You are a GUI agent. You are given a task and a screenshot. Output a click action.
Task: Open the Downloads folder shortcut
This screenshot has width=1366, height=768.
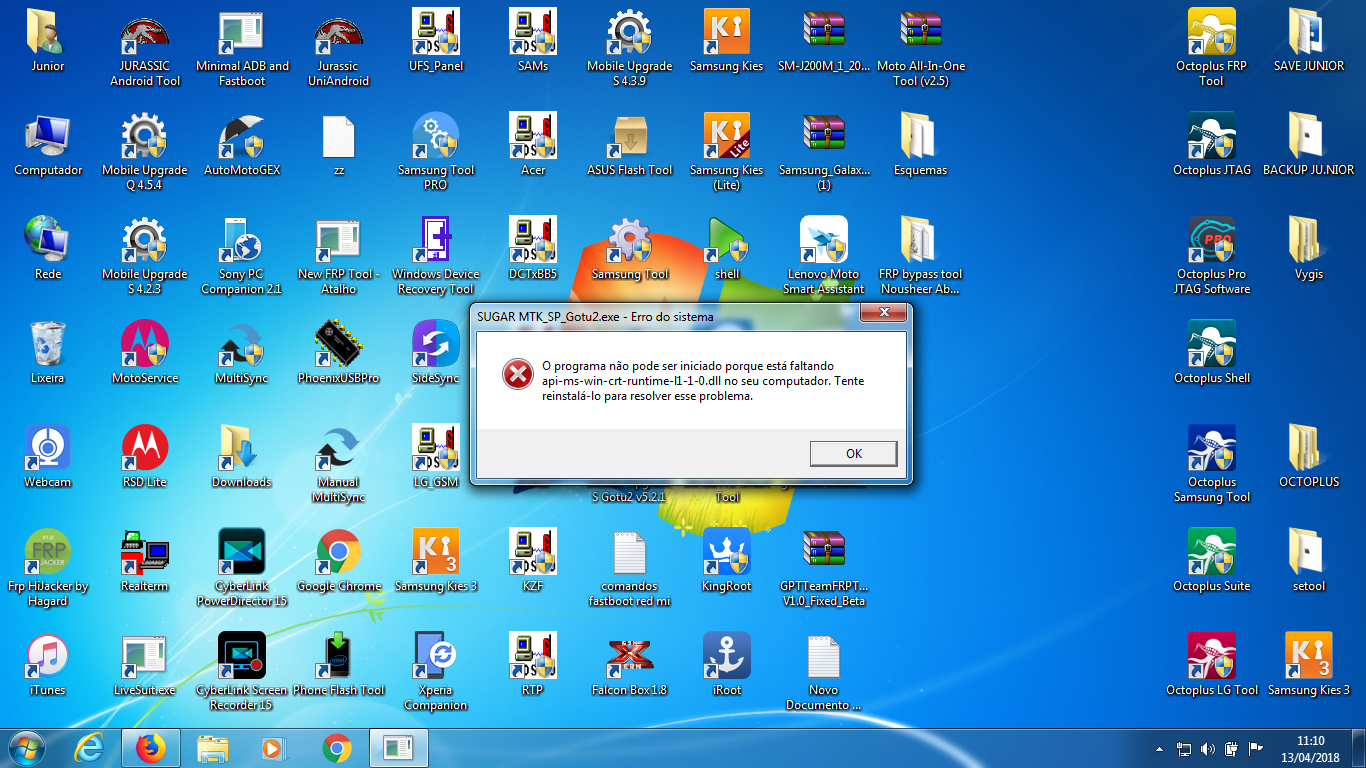pos(242,457)
